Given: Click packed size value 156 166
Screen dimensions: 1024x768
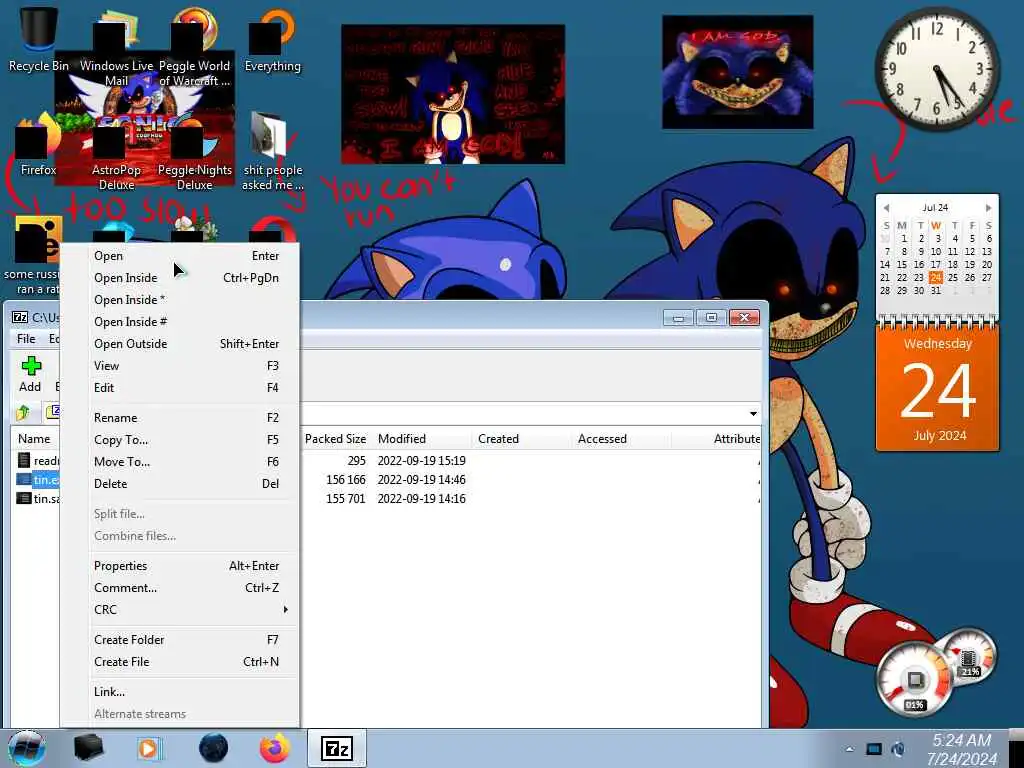Looking at the screenshot, I should click(x=345, y=479).
